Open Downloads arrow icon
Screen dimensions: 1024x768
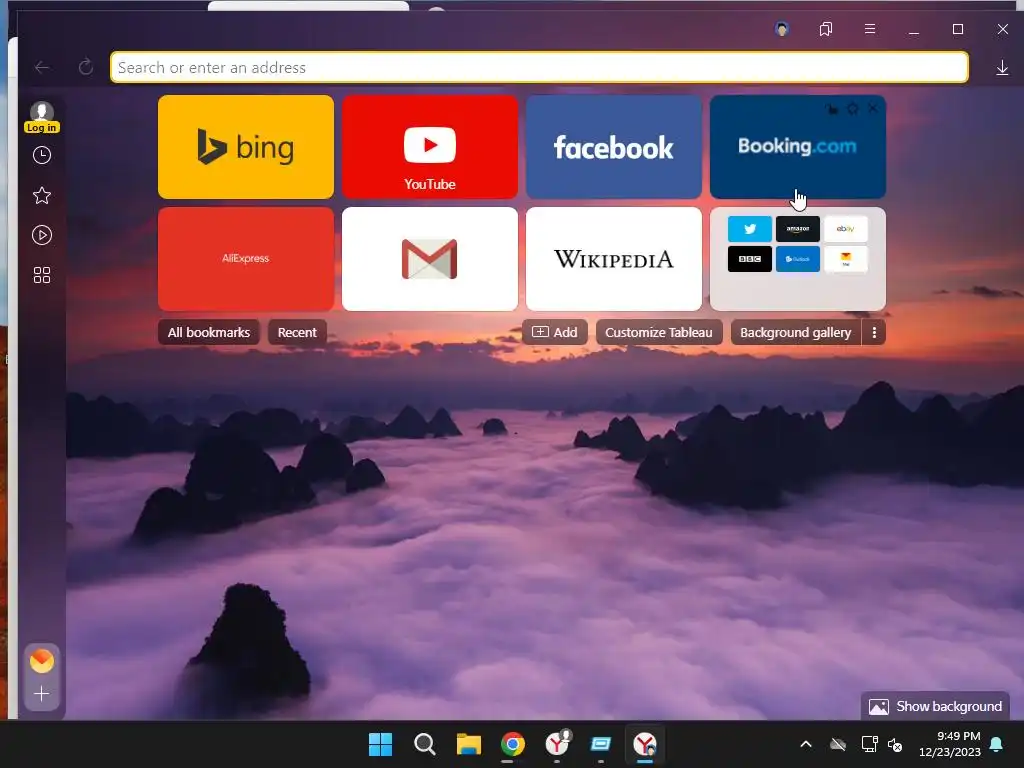[1002, 68]
